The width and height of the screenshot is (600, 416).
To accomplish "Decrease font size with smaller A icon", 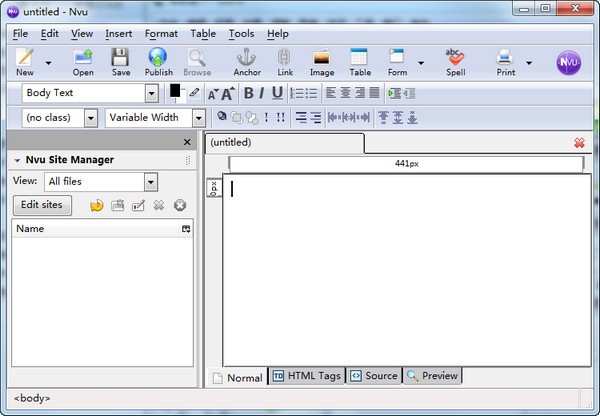I will point(212,94).
